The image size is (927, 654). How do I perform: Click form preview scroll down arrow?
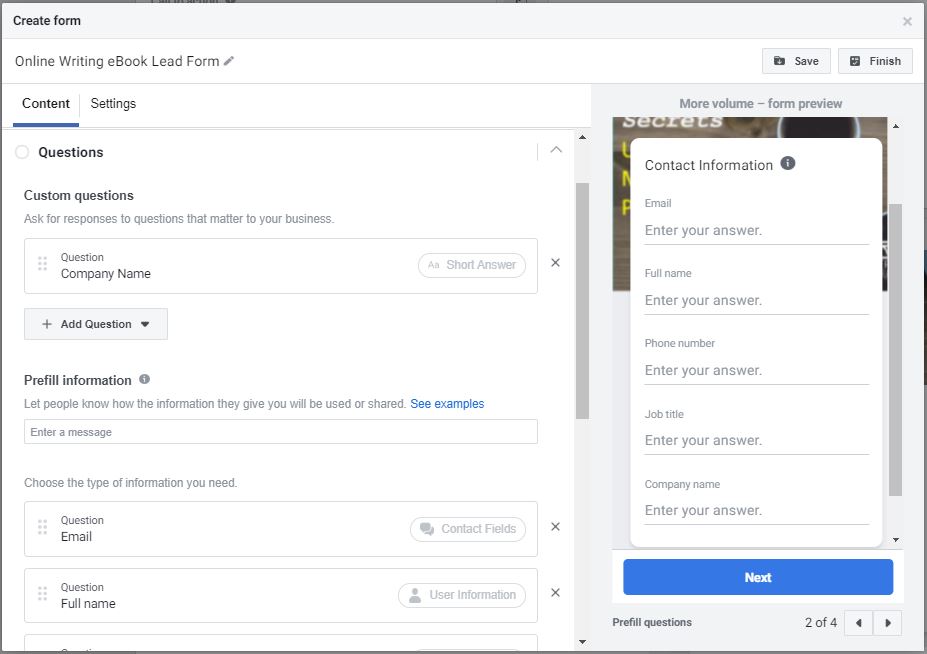point(896,540)
